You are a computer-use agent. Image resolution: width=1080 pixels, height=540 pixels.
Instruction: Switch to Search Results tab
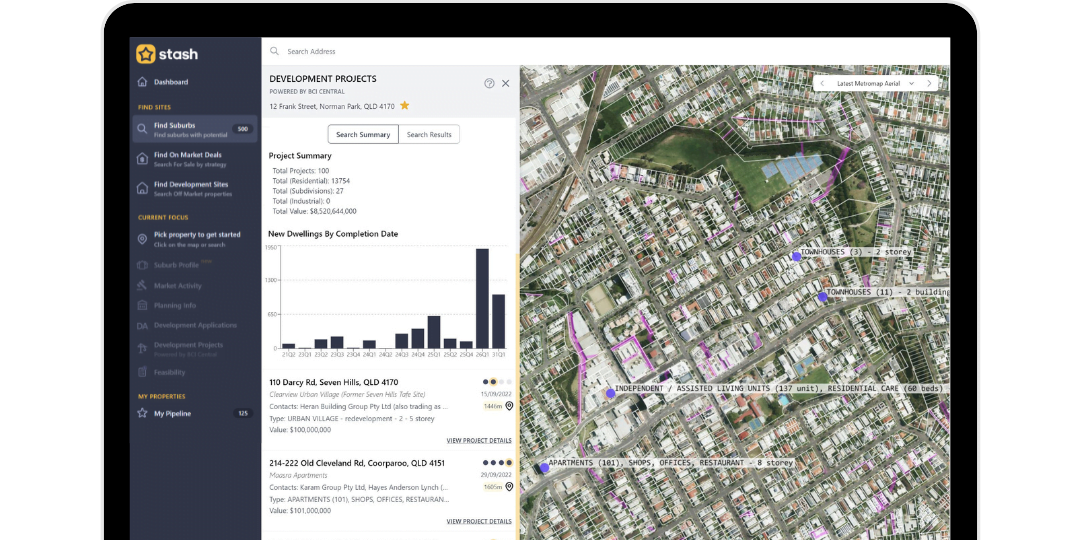429,134
